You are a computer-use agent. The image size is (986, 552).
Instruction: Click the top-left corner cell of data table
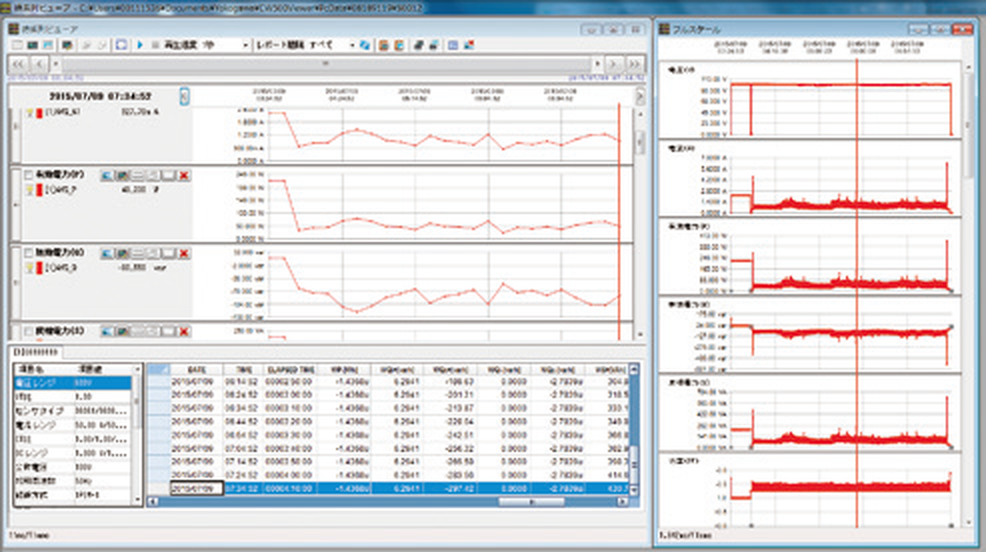tap(158, 370)
